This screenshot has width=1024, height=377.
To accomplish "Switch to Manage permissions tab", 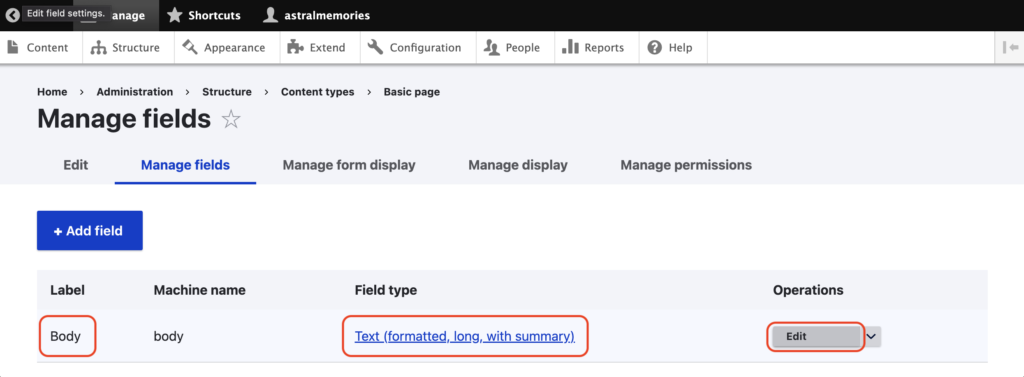I will [x=686, y=165].
